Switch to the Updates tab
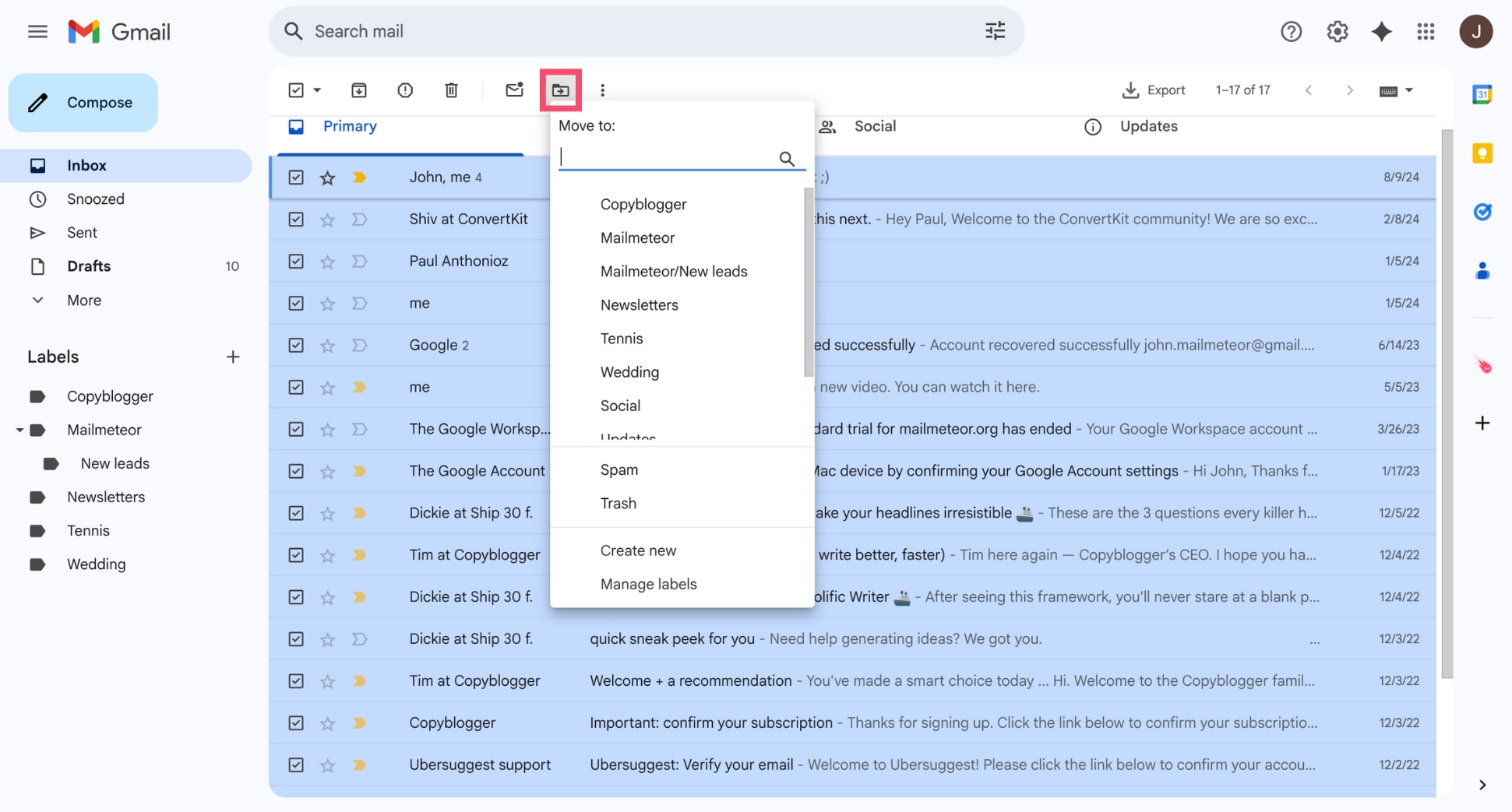The image size is (1512, 812). 1148,126
